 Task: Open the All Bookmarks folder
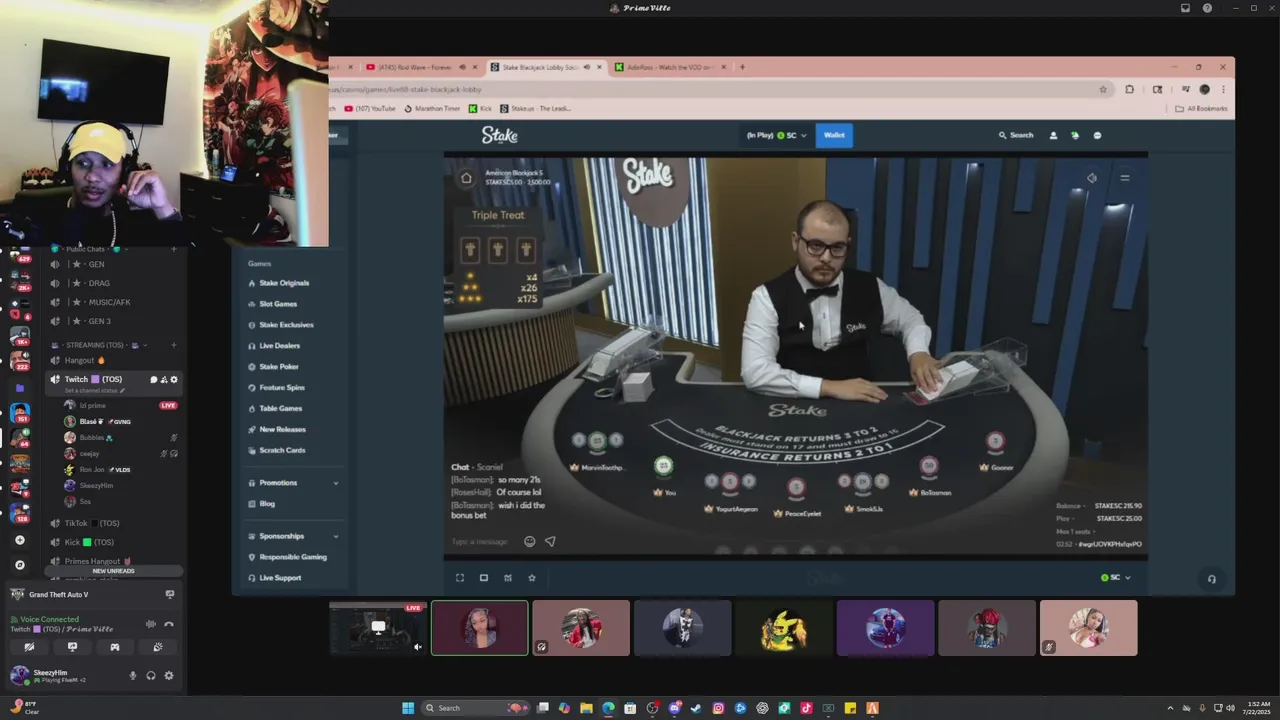pyautogui.click(x=1202, y=108)
